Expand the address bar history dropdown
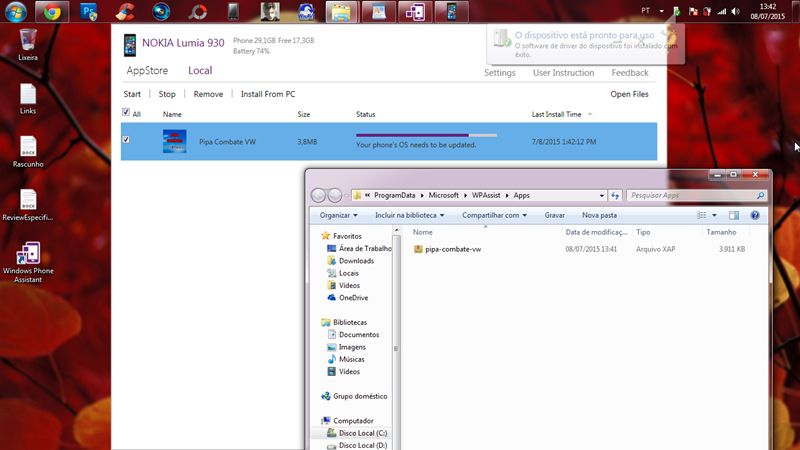Screen dimensions: 800x450 [602, 195]
